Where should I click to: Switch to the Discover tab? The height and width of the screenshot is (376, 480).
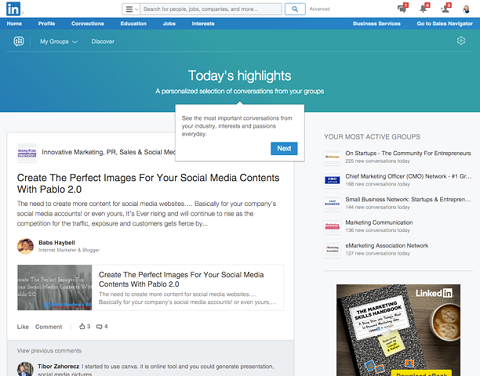(x=103, y=42)
